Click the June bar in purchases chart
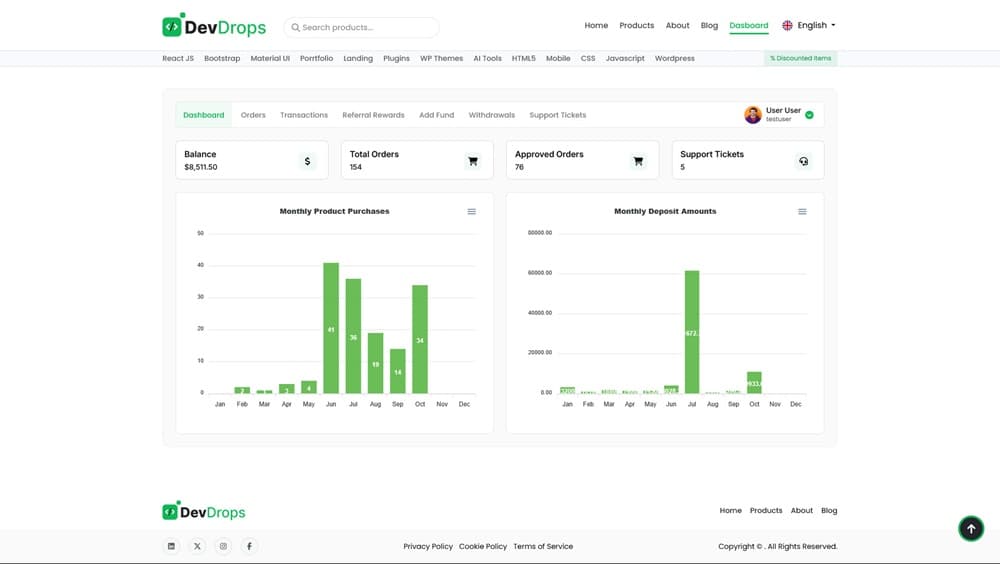The width and height of the screenshot is (1000, 564). pos(331,328)
